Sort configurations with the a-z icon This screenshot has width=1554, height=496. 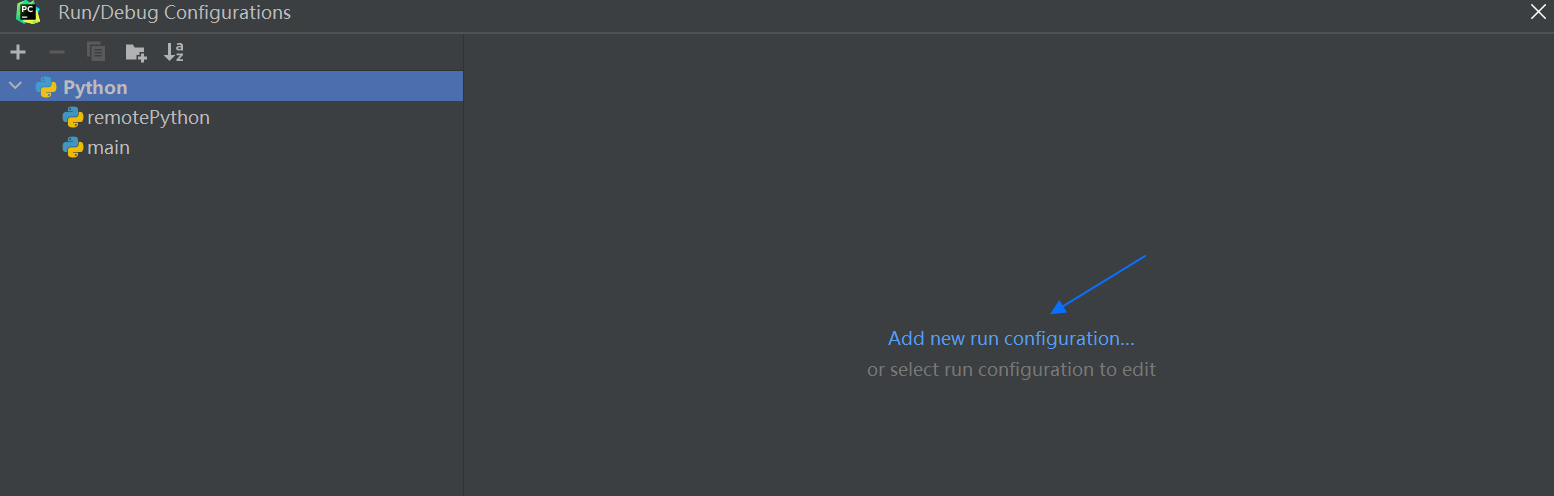click(174, 52)
